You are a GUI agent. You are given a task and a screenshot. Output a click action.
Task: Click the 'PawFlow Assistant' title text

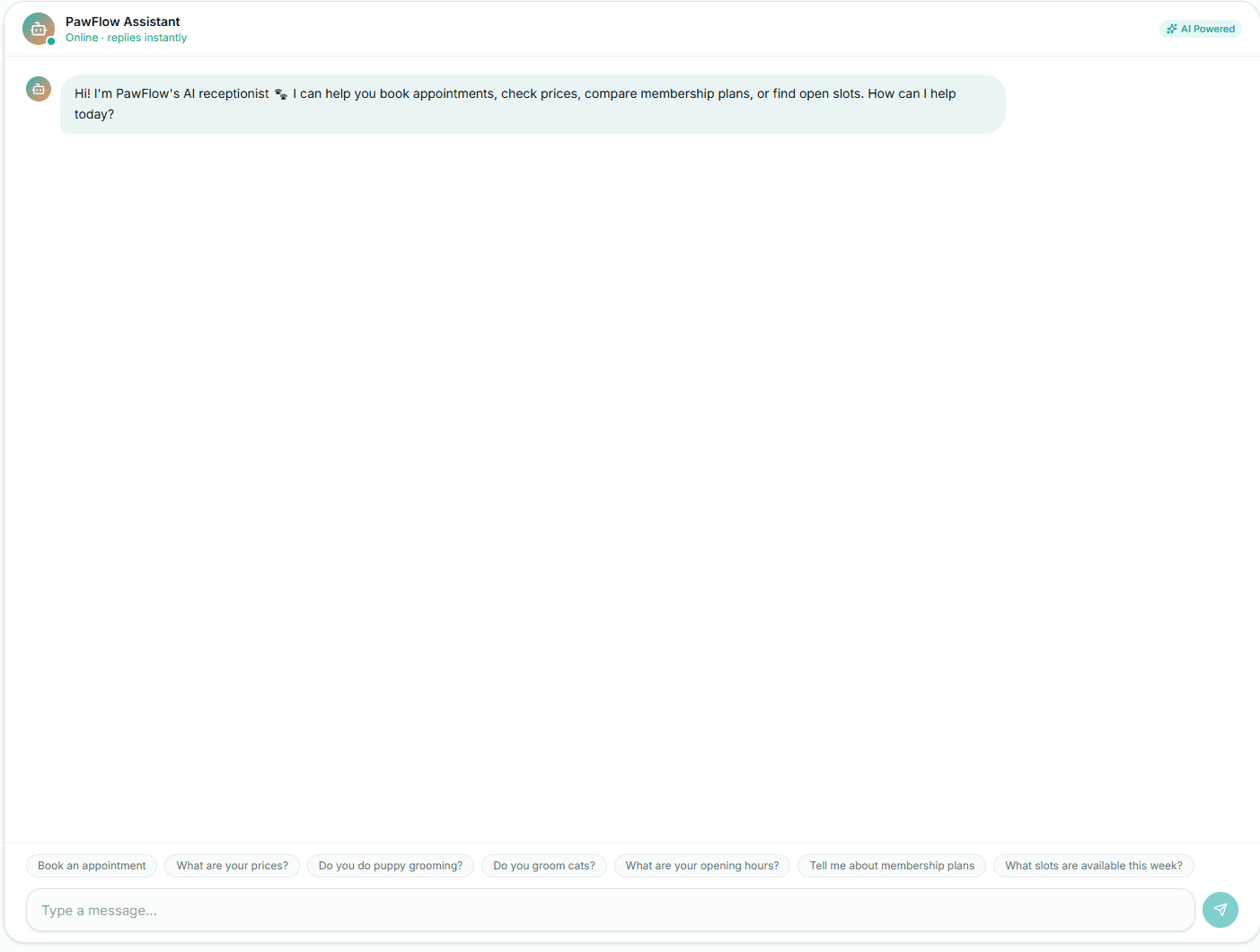click(123, 22)
